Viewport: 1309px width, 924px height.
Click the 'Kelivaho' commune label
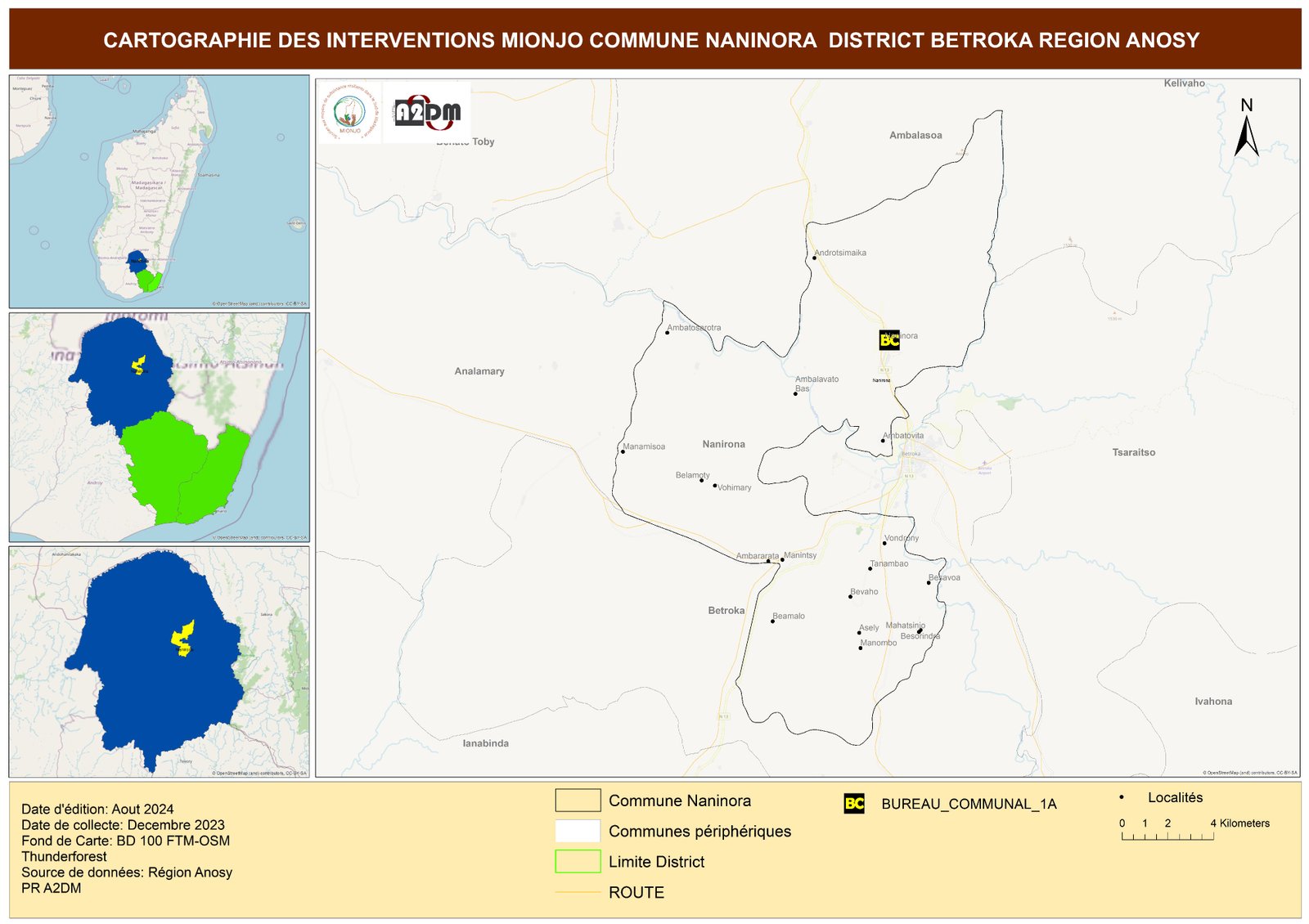[x=1184, y=83]
